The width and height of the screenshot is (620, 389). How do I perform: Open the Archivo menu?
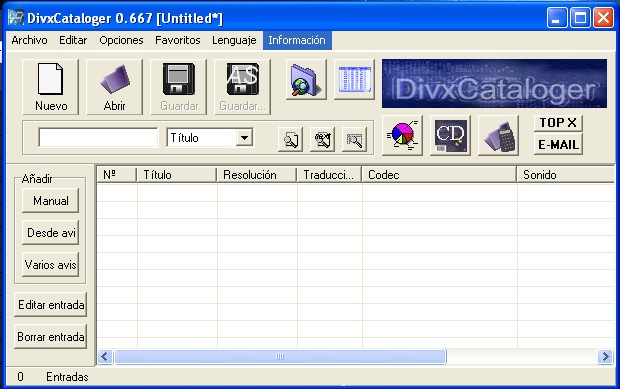point(29,40)
